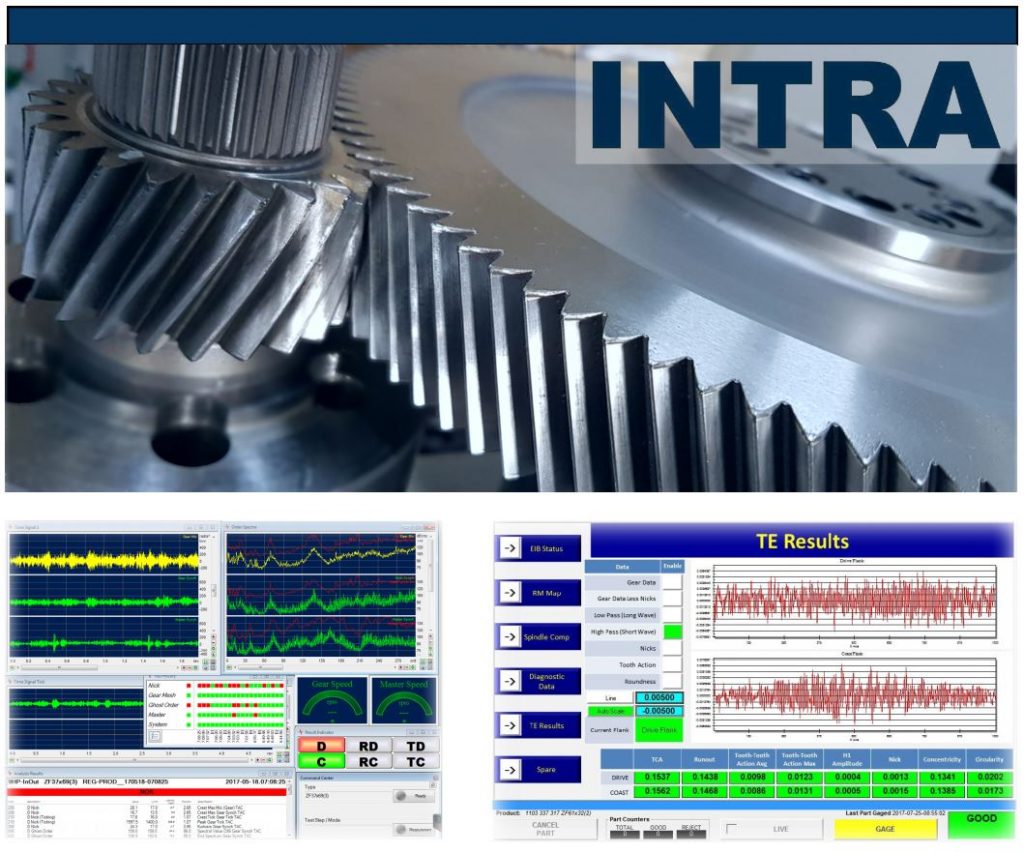This screenshot has height=853, width=1024.
Task: Click the COAST Runout value 0.1468
Action: click(x=705, y=791)
